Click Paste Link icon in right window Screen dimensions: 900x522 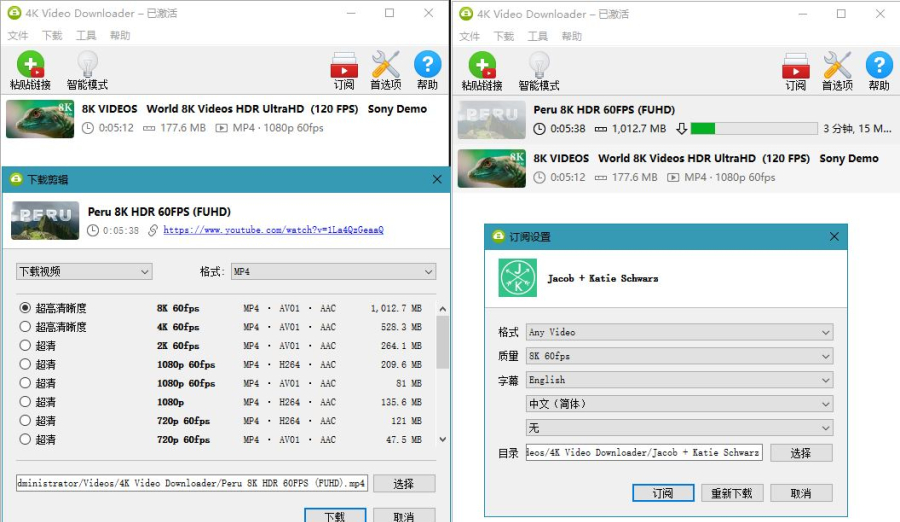pos(481,67)
